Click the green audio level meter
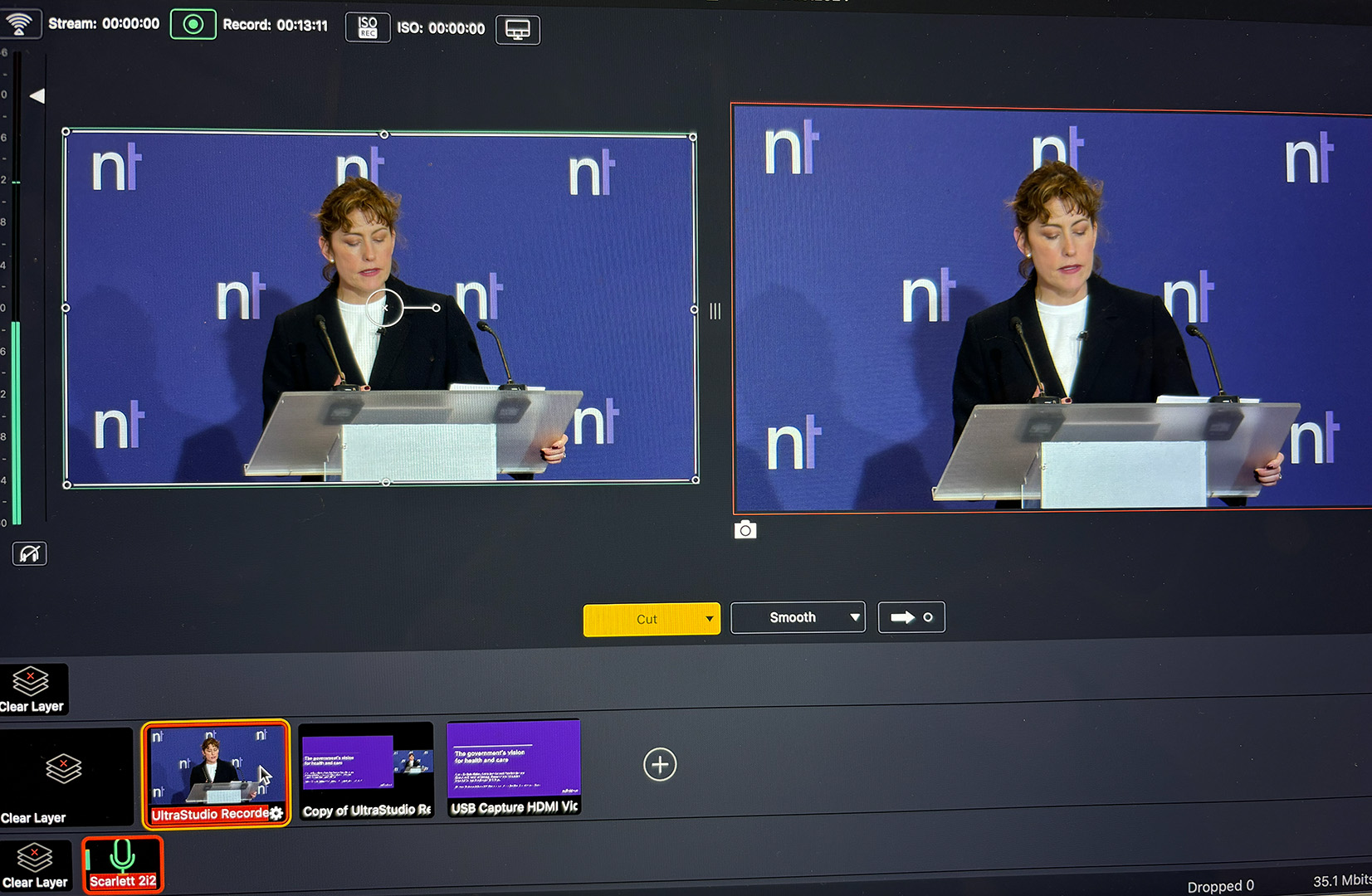The image size is (1372, 896). [x=16, y=423]
